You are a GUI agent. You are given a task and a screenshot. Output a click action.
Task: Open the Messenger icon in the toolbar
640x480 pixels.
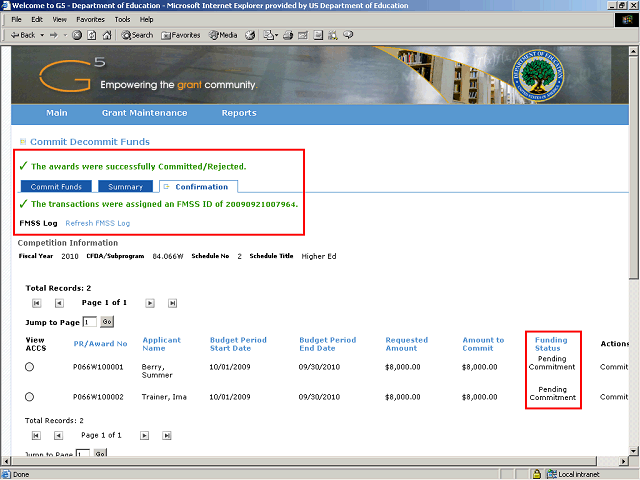(x=348, y=35)
